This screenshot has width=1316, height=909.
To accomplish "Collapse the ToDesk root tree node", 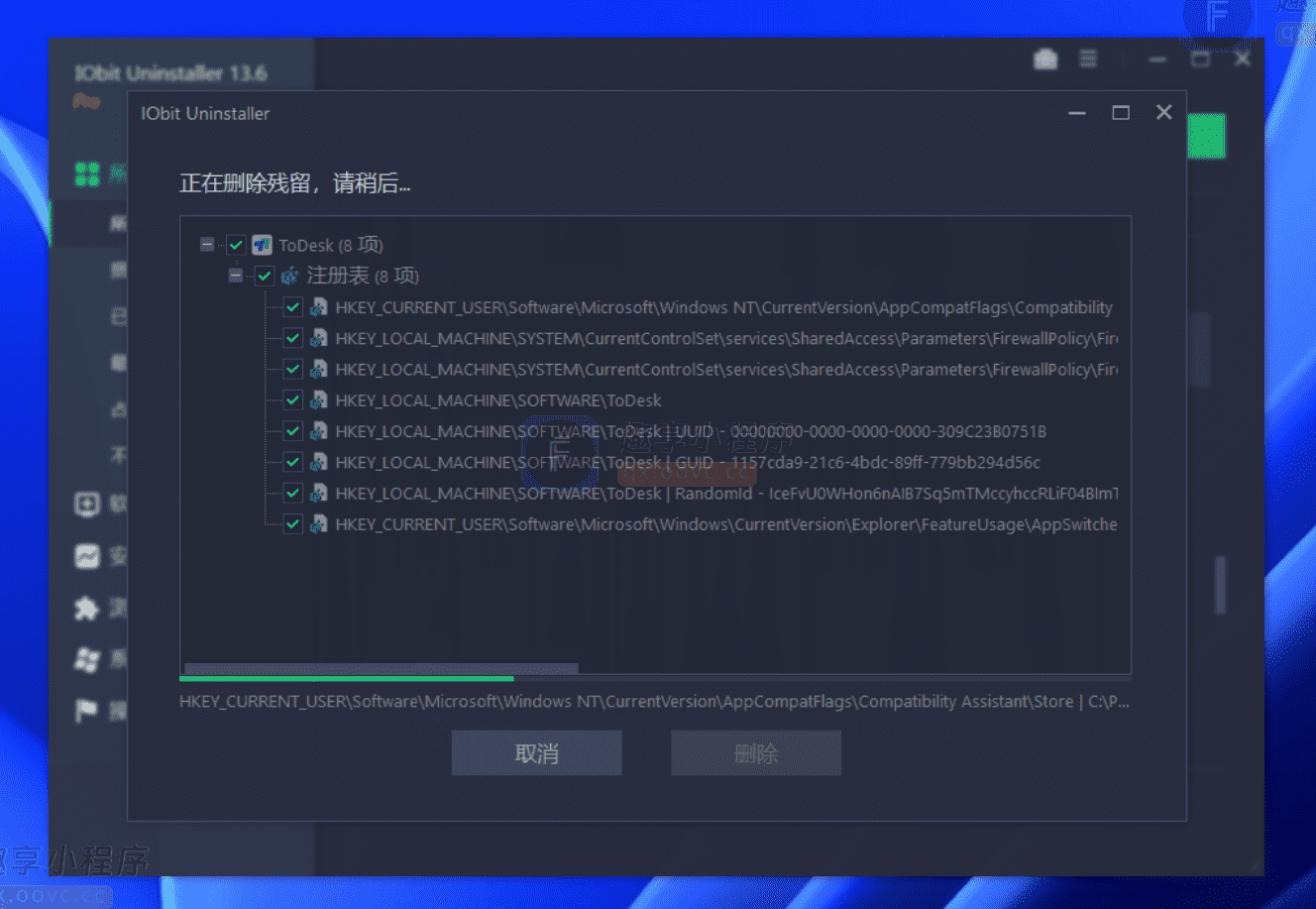I will pyautogui.click(x=207, y=245).
